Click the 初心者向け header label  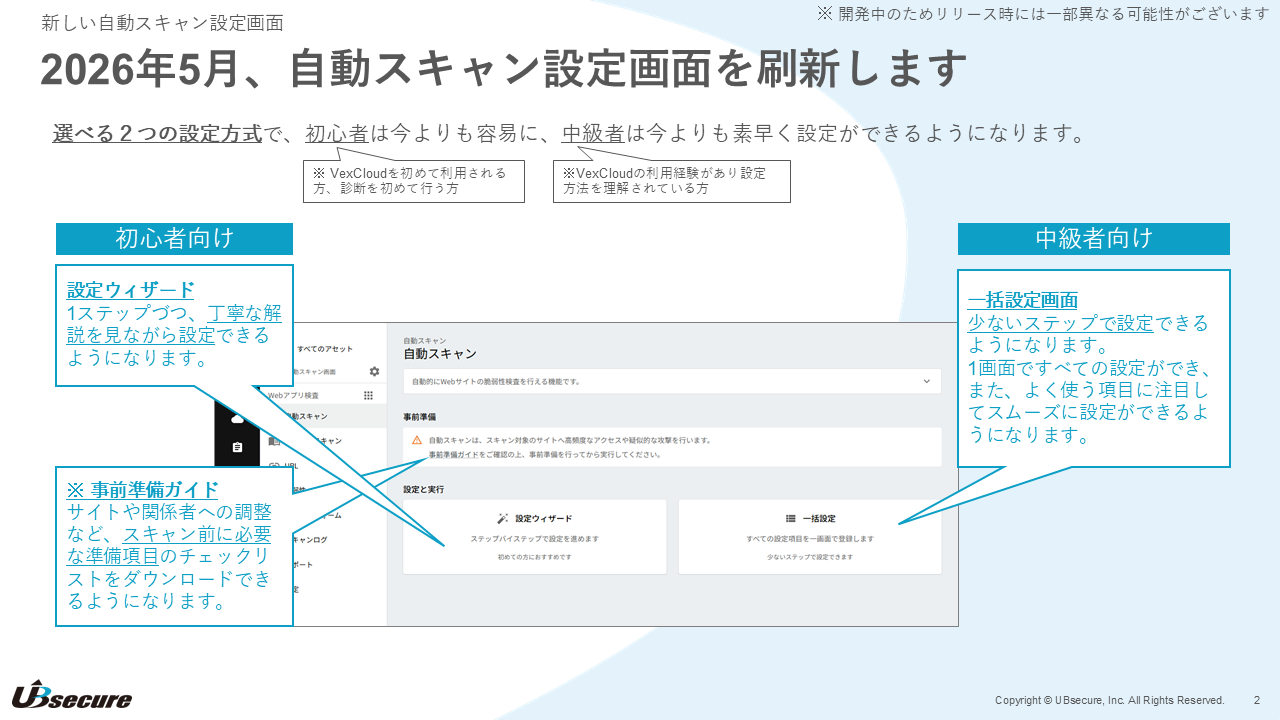pyautogui.click(x=174, y=239)
